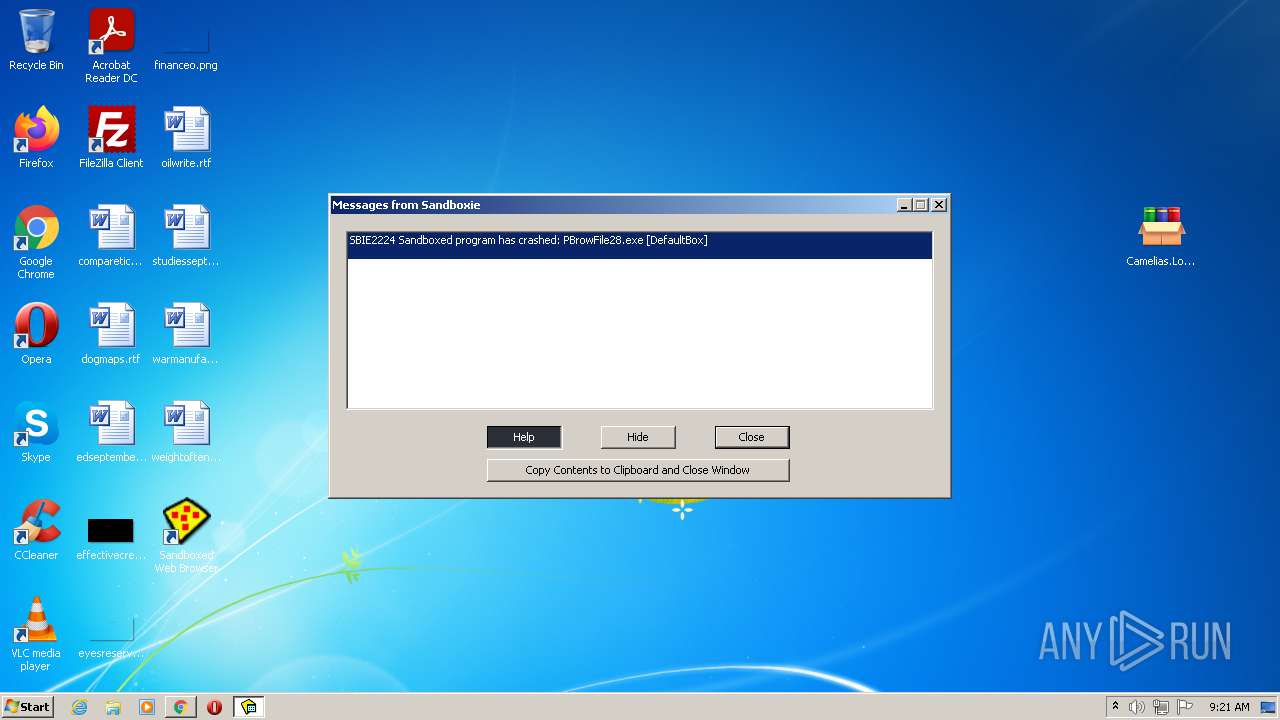Launch Acrobat Reader DC shortcut
This screenshot has width=1280, height=720.
[x=111, y=46]
